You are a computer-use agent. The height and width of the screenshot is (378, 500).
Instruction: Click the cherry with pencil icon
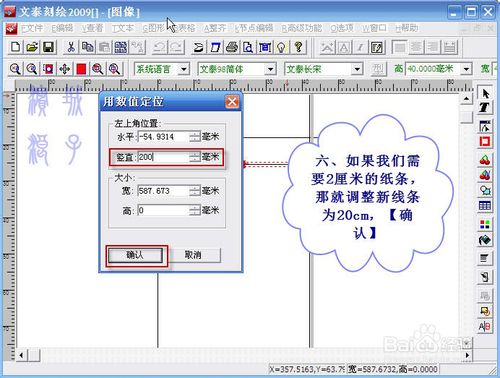[485, 175]
